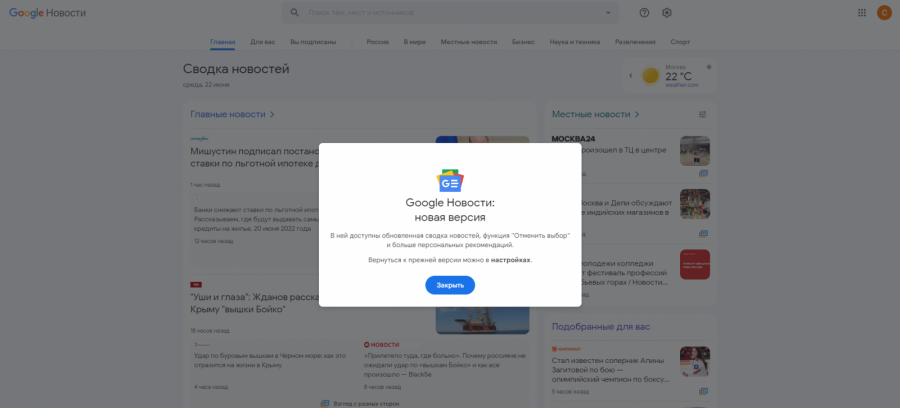The image size is (900, 408).
Task: Select the Для вас tab
Action: (x=262, y=42)
